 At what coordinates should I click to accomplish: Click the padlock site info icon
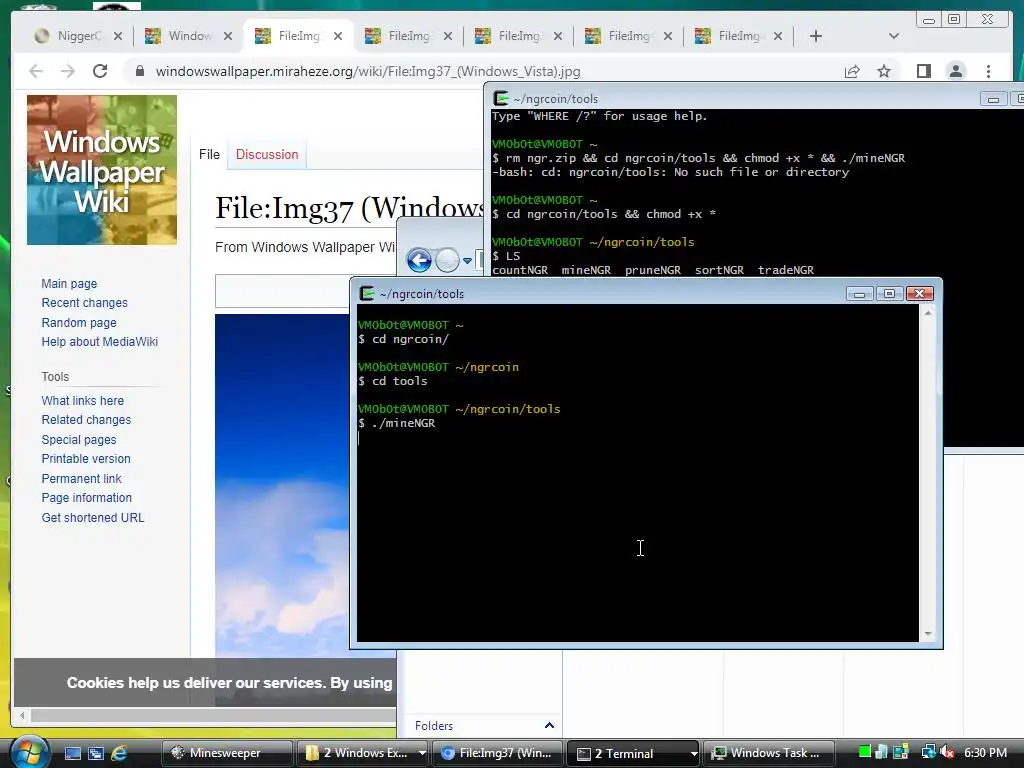click(139, 71)
